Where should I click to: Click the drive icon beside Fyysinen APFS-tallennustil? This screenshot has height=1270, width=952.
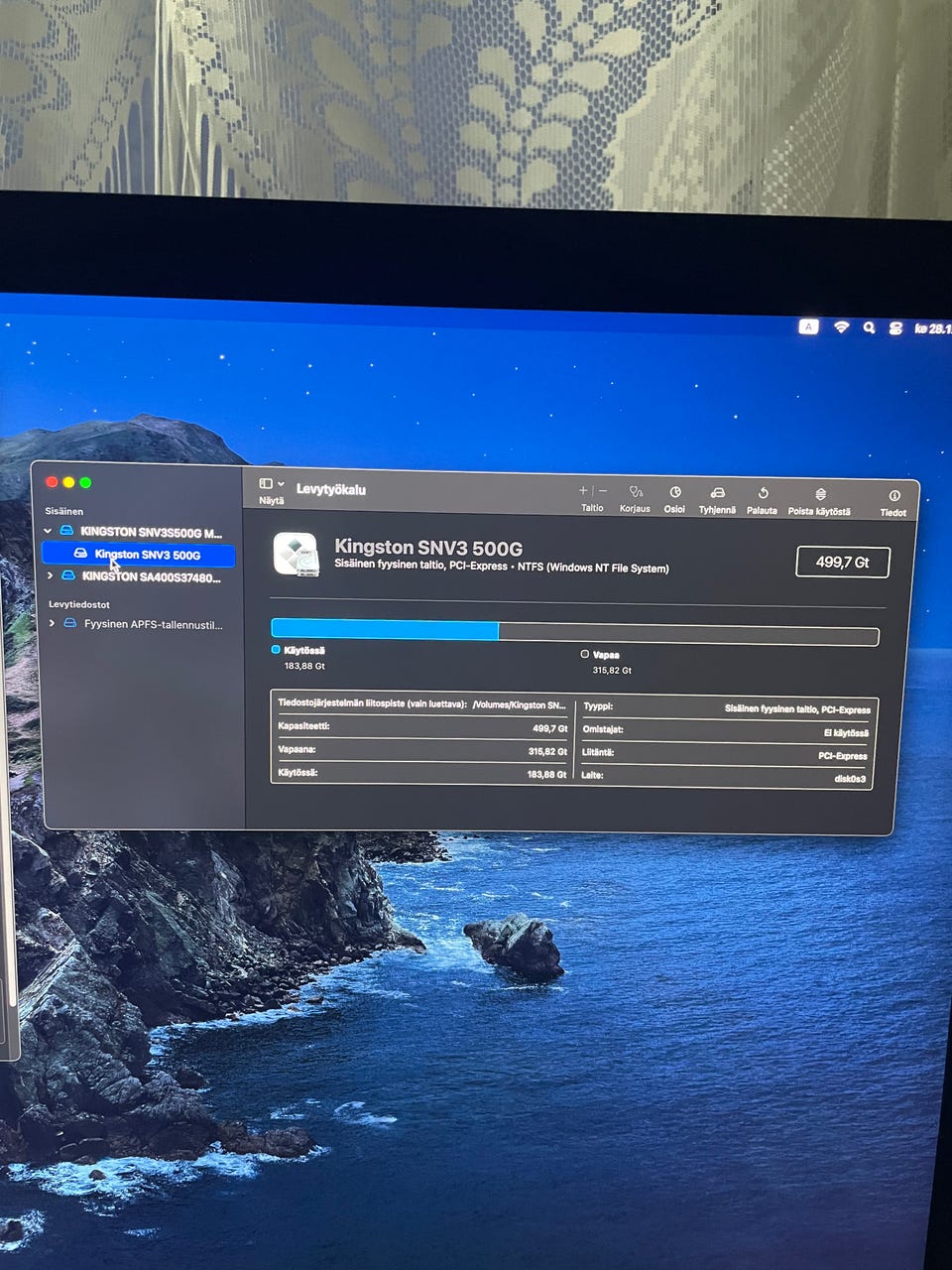click(x=69, y=623)
